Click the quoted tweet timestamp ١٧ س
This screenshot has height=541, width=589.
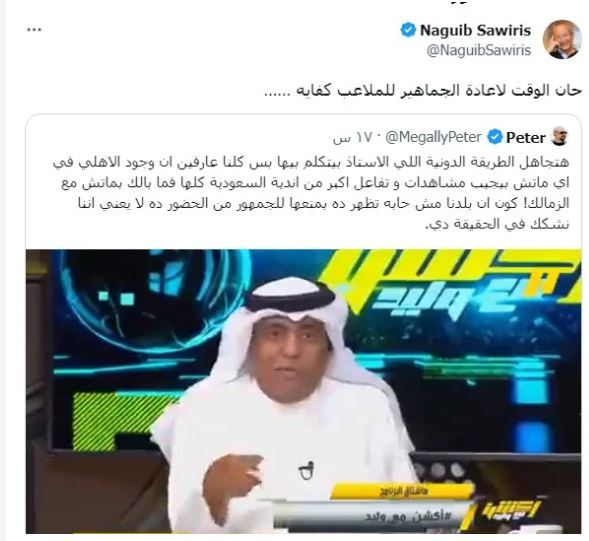coord(352,138)
